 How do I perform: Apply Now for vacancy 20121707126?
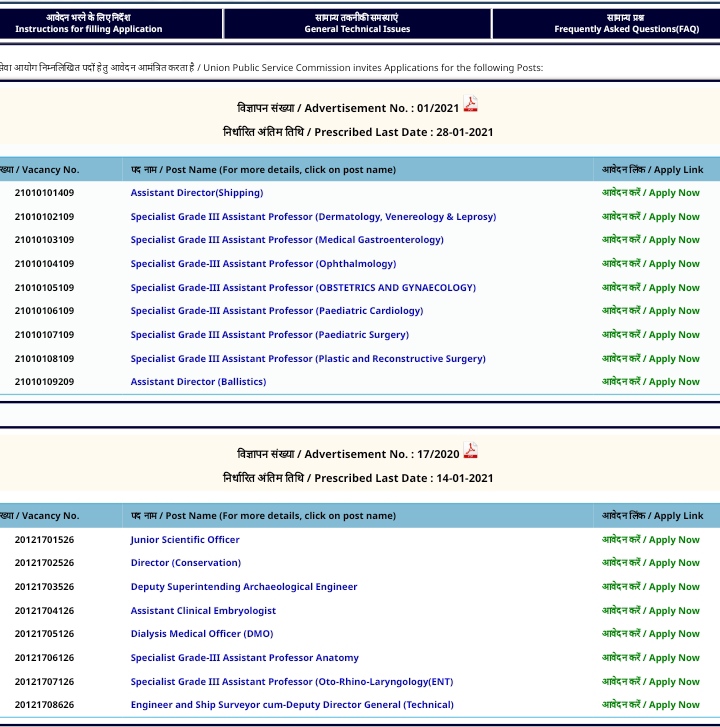[651, 682]
